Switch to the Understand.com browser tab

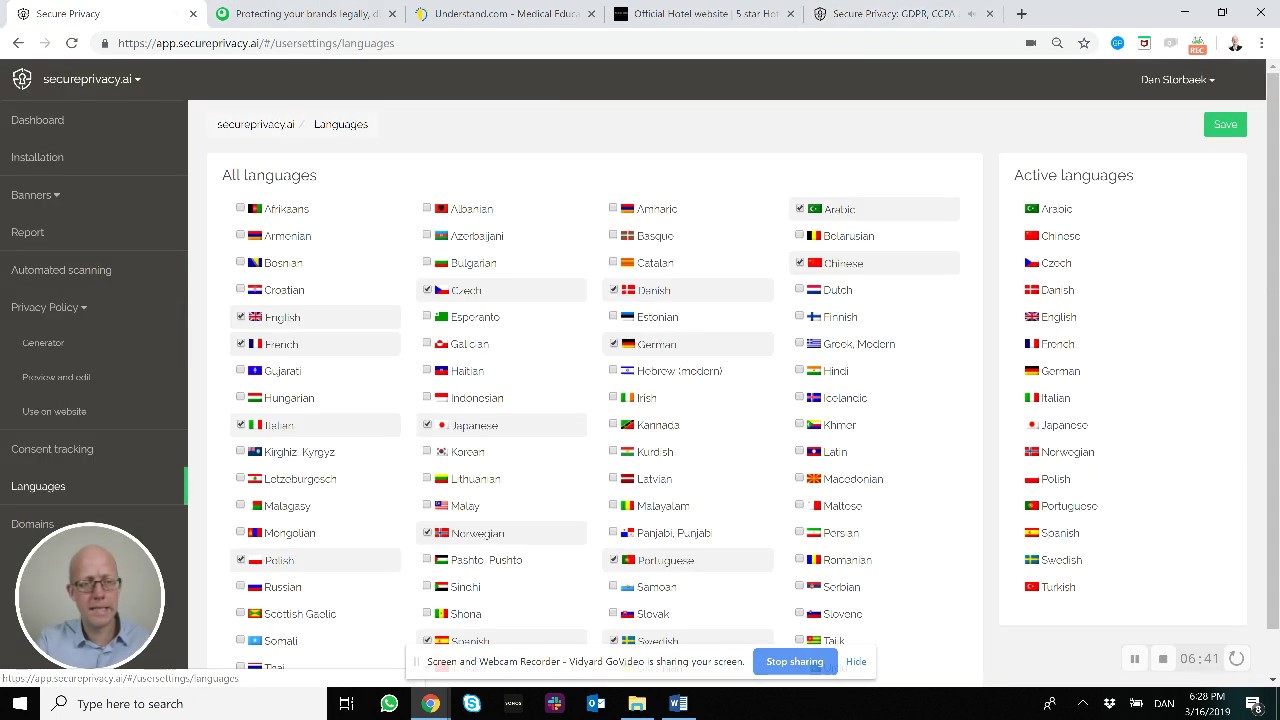point(505,14)
